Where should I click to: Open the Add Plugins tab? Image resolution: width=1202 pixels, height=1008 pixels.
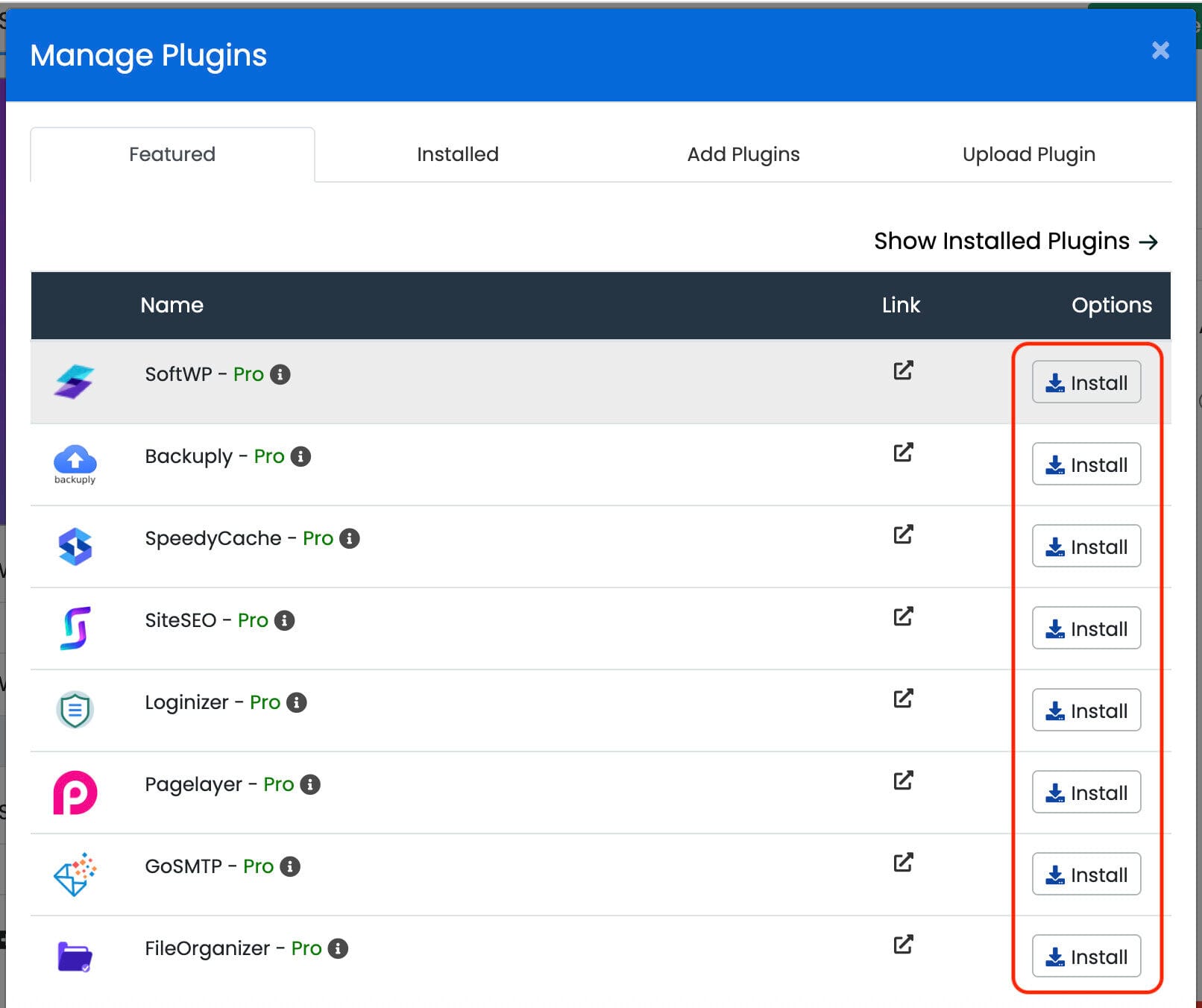pos(743,154)
